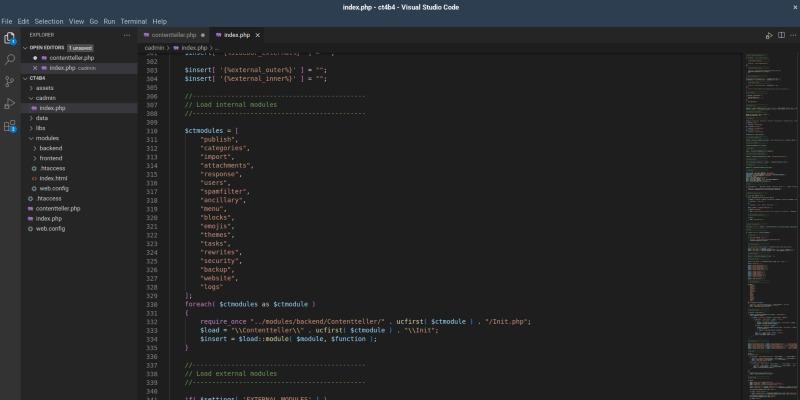This screenshot has width=800, height=400.
Task: Open the Extensions view
Action: point(10,126)
